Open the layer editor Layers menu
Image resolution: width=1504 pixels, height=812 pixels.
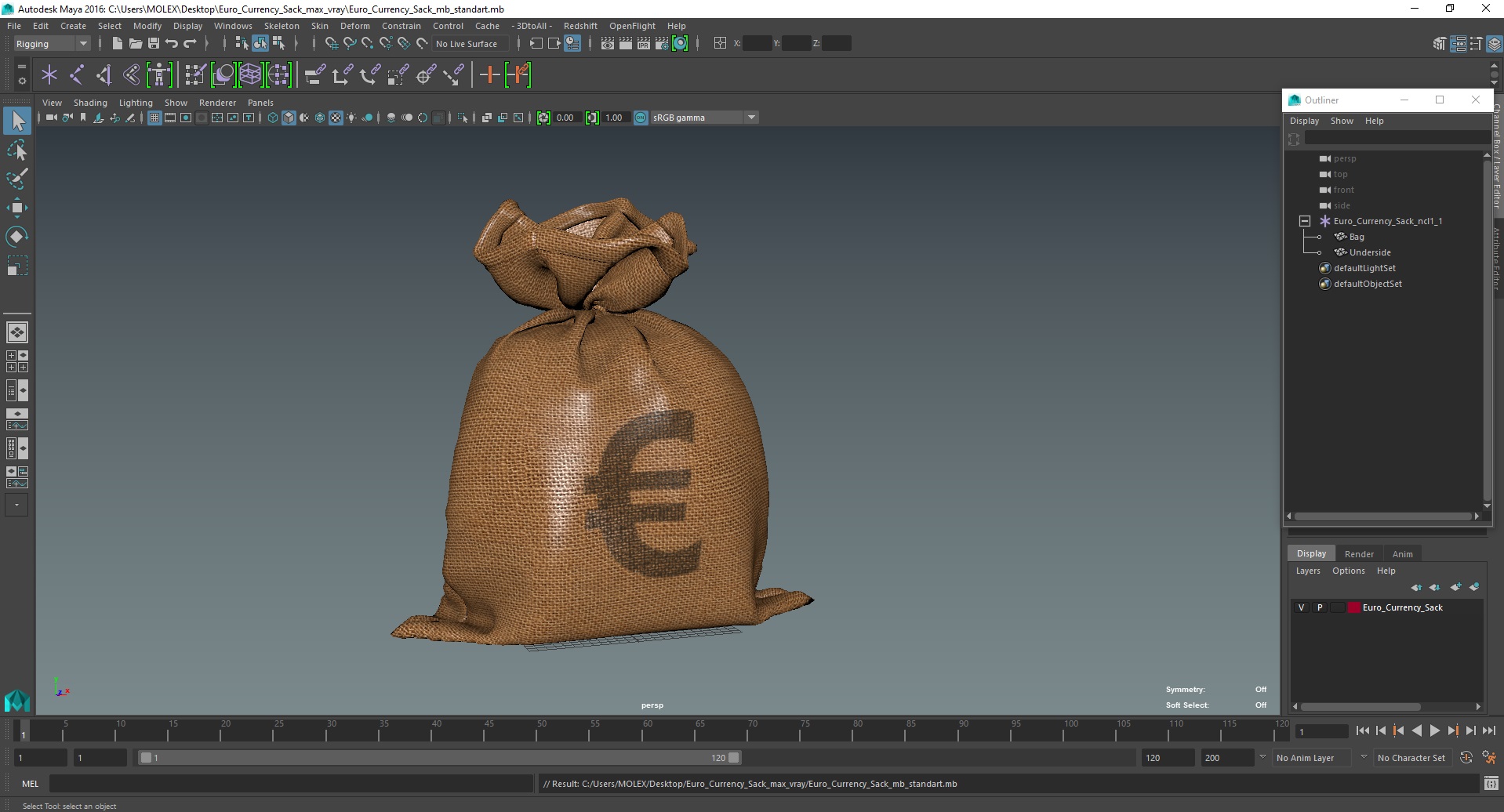pos(1308,571)
